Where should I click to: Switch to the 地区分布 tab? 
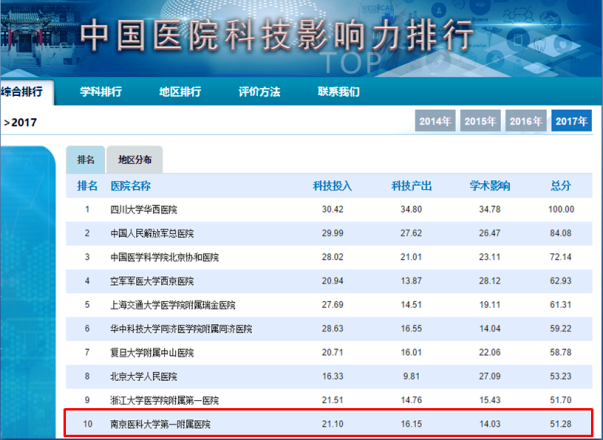(x=135, y=160)
